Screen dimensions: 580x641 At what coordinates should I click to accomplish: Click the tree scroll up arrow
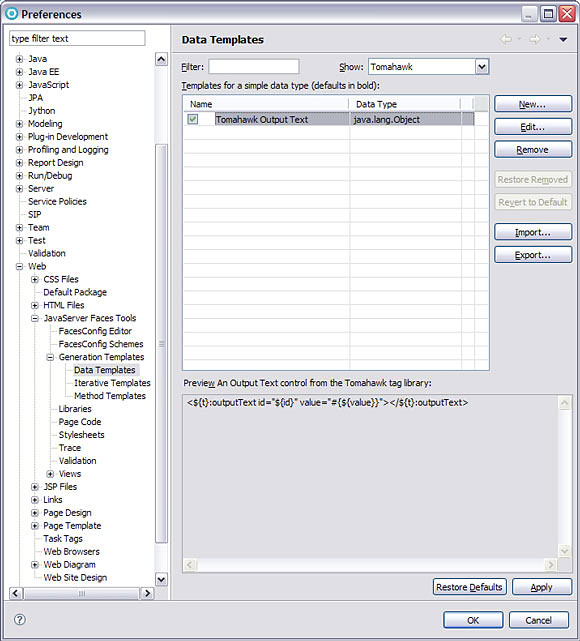pyautogui.click(x=161, y=60)
